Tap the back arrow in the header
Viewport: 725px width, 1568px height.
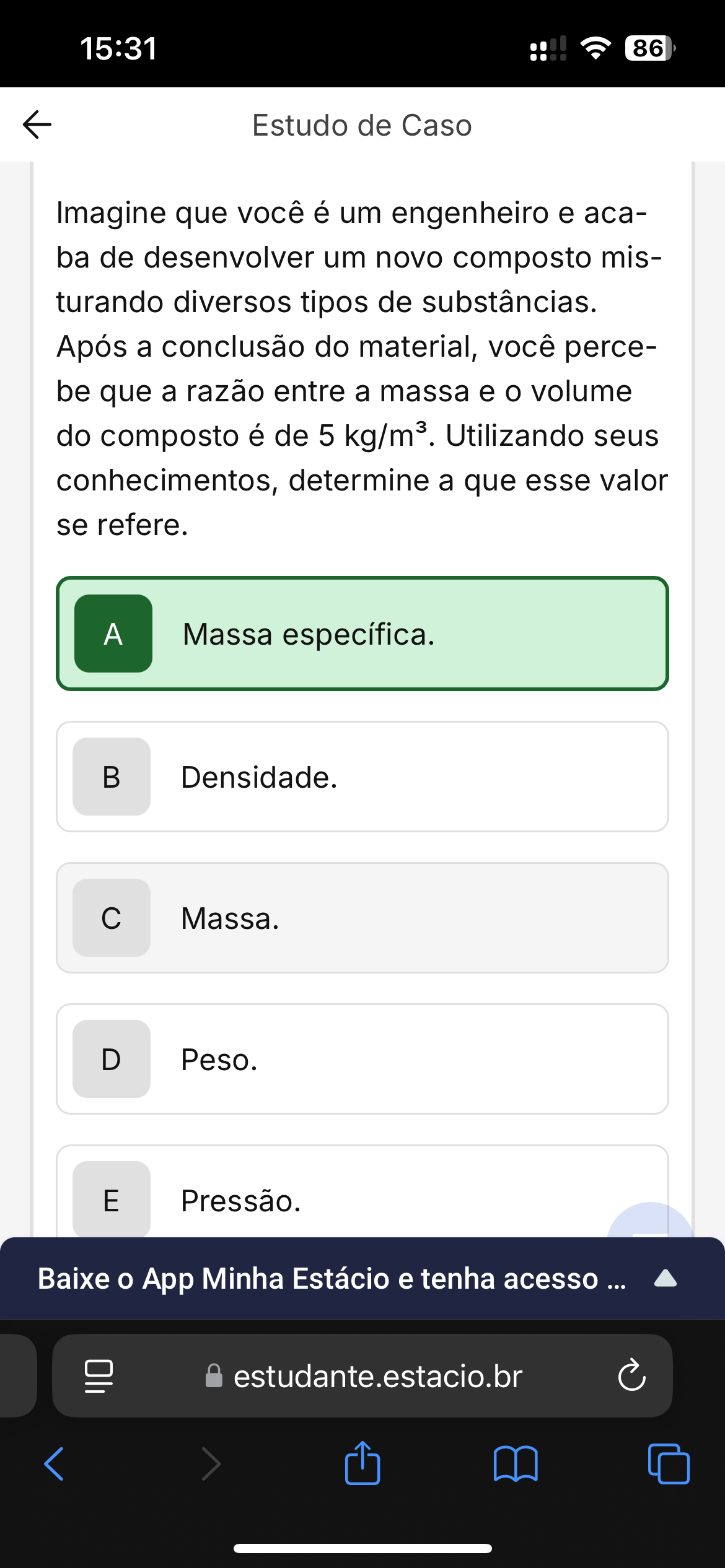click(x=37, y=124)
